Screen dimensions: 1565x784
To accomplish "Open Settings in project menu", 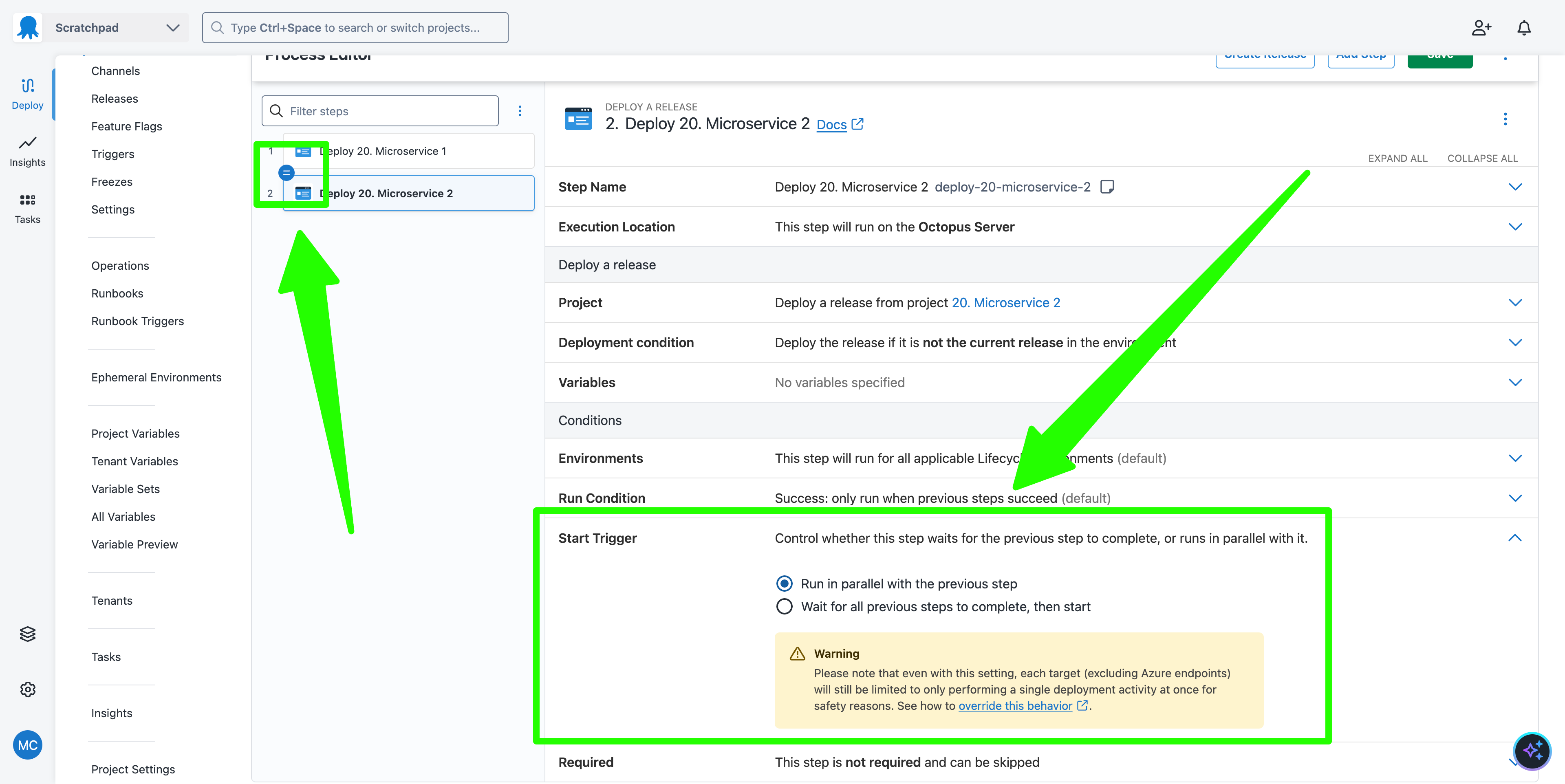I will point(113,209).
